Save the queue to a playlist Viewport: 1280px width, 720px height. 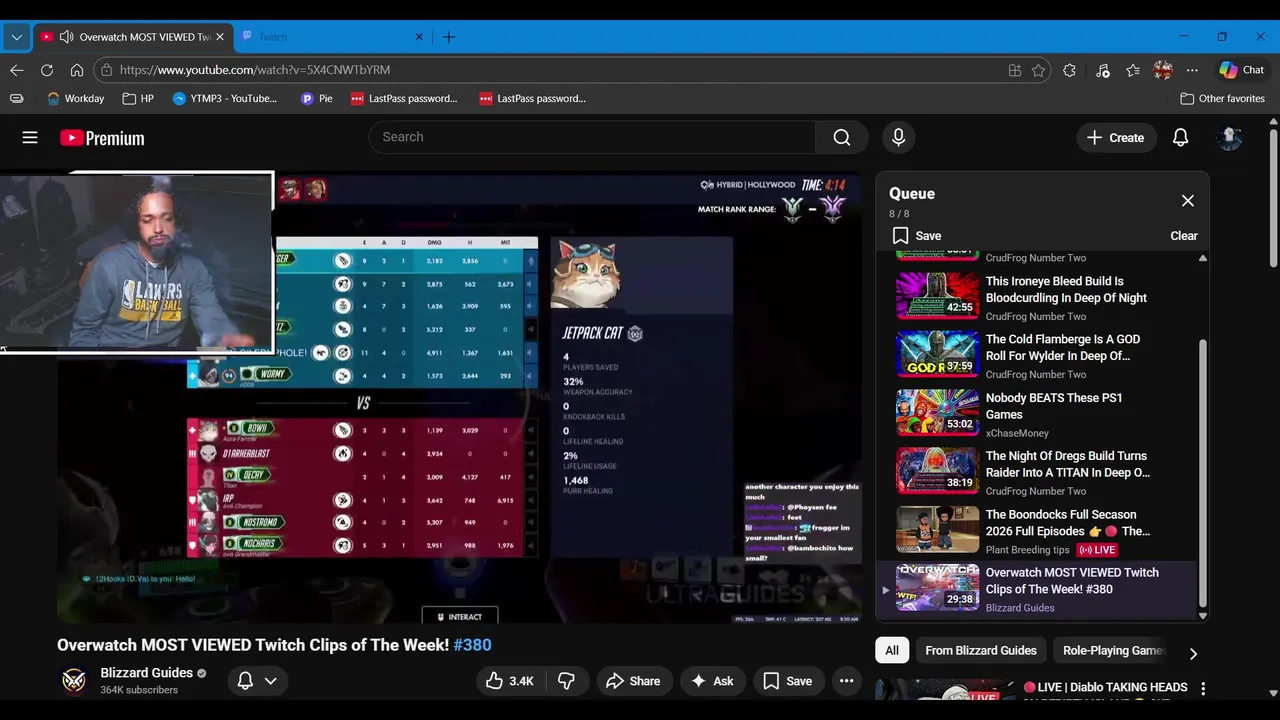point(917,236)
